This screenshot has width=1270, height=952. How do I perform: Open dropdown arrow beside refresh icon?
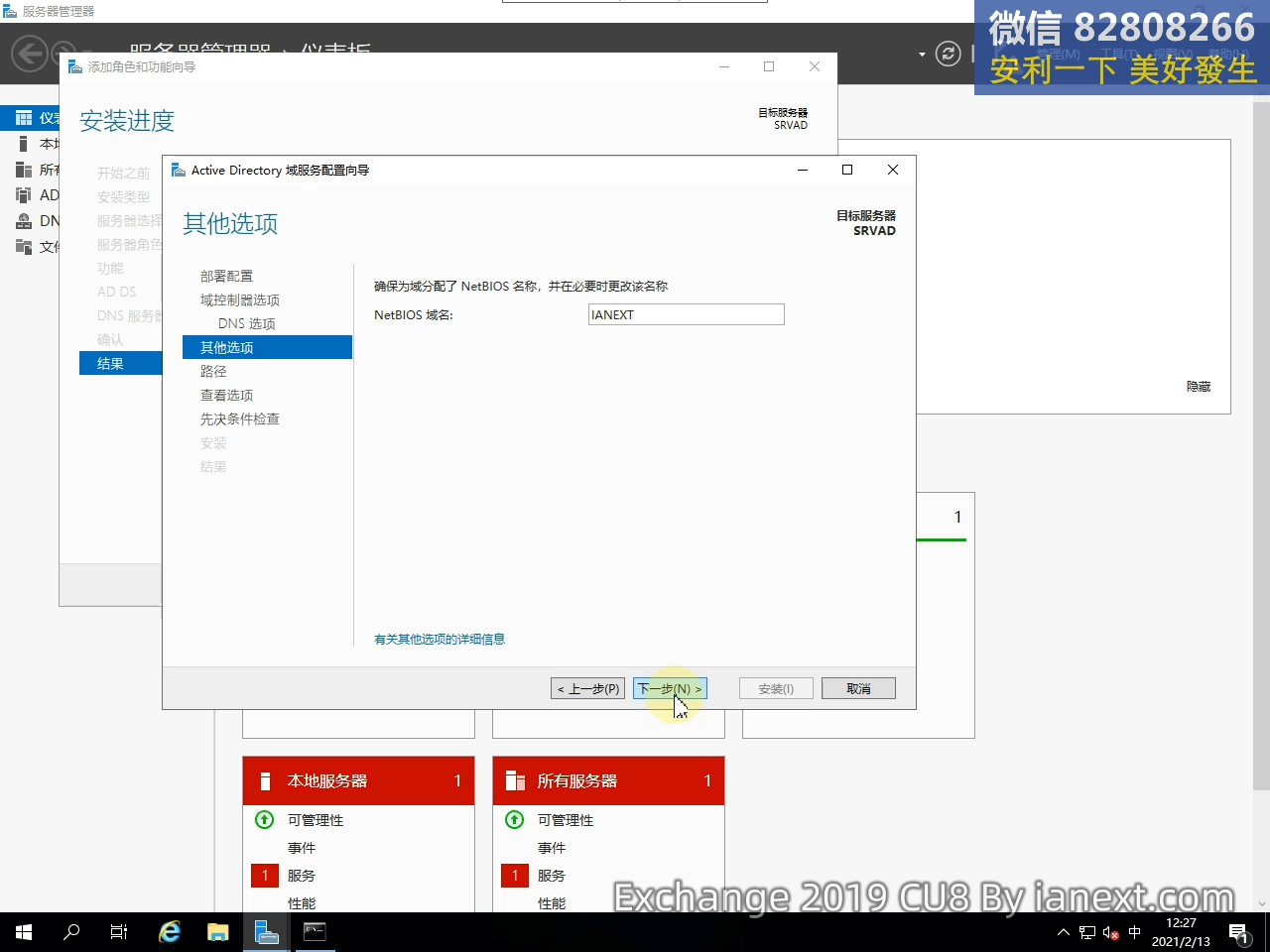click(922, 54)
